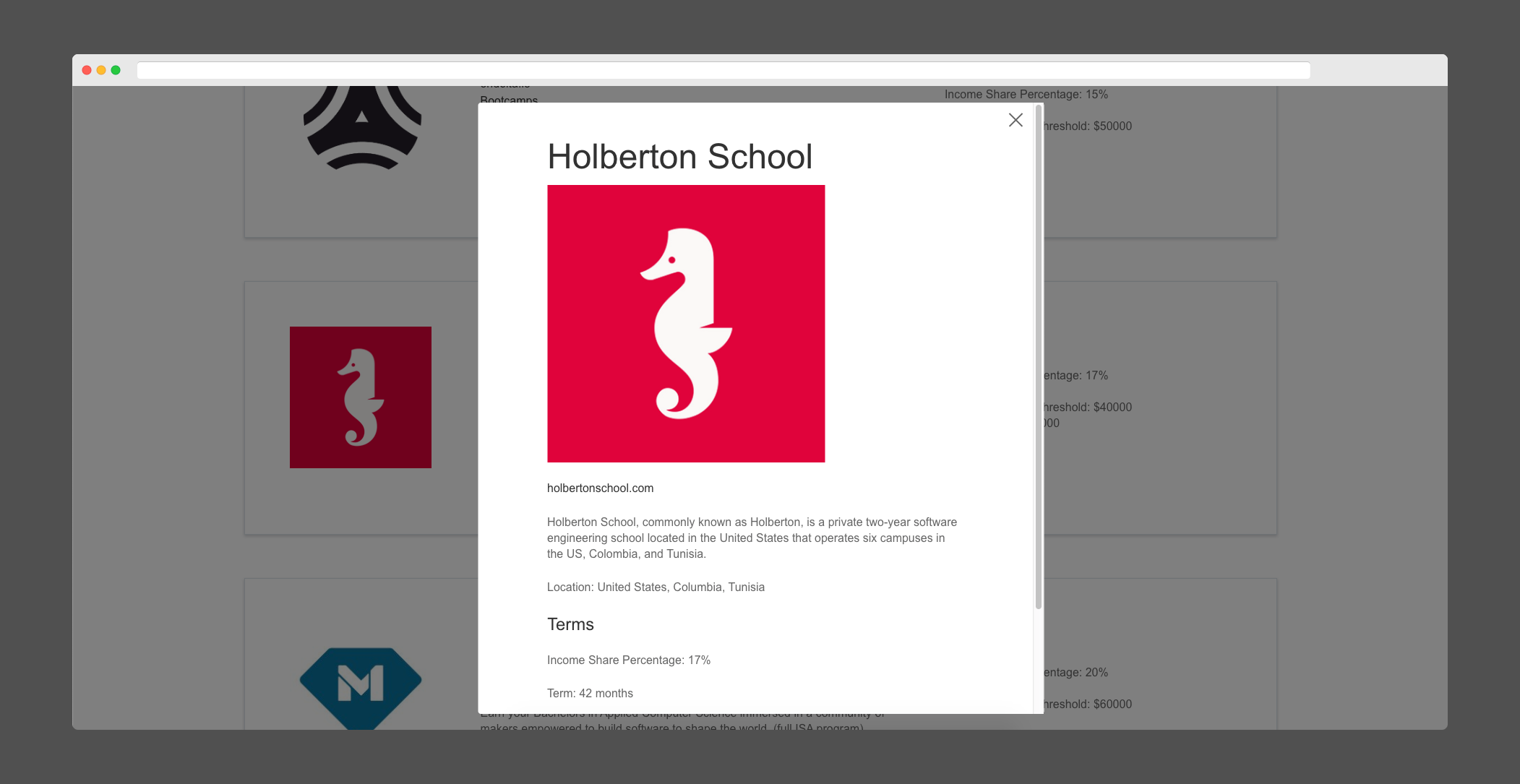The height and width of the screenshot is (784, 1520).
Task: Click the Location: United States, Columbia, Tunisia line
Action: [656, 587]
